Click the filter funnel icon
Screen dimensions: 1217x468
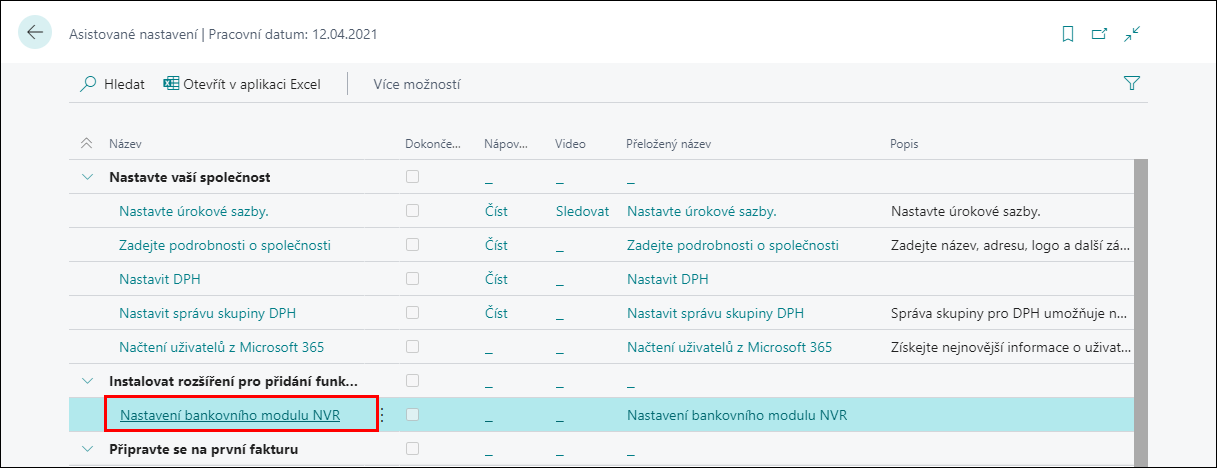click(1132, 84)
